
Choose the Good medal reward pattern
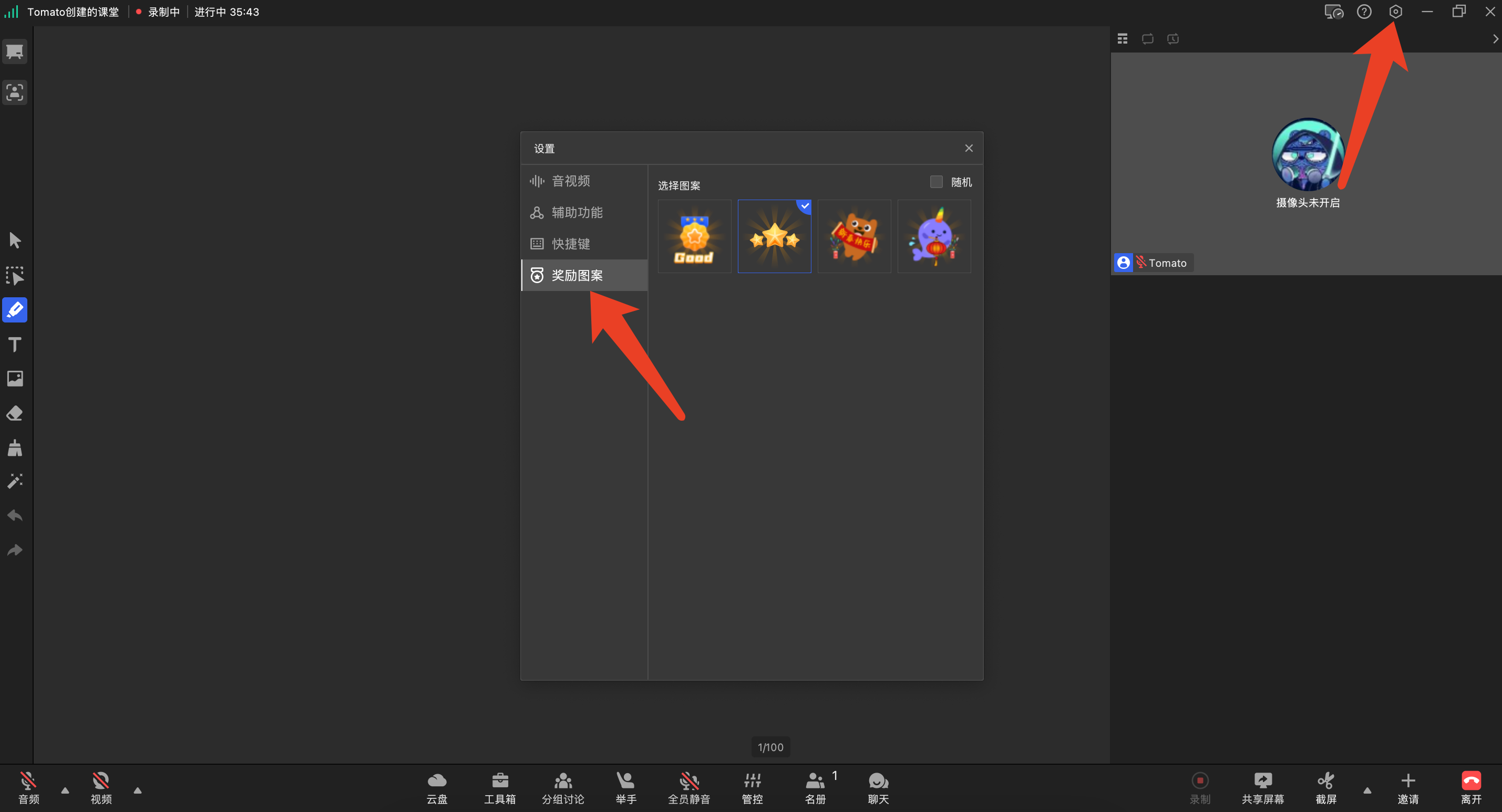694,236
